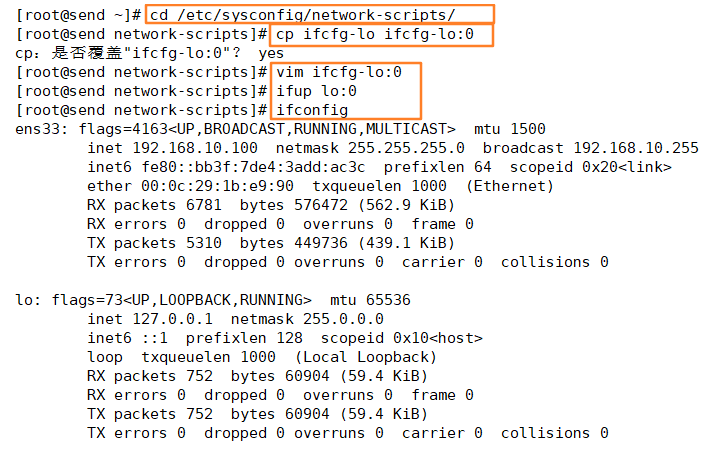Click the MAC address 00:0c:29:1b:e9:90

click(x=217, y=186)
